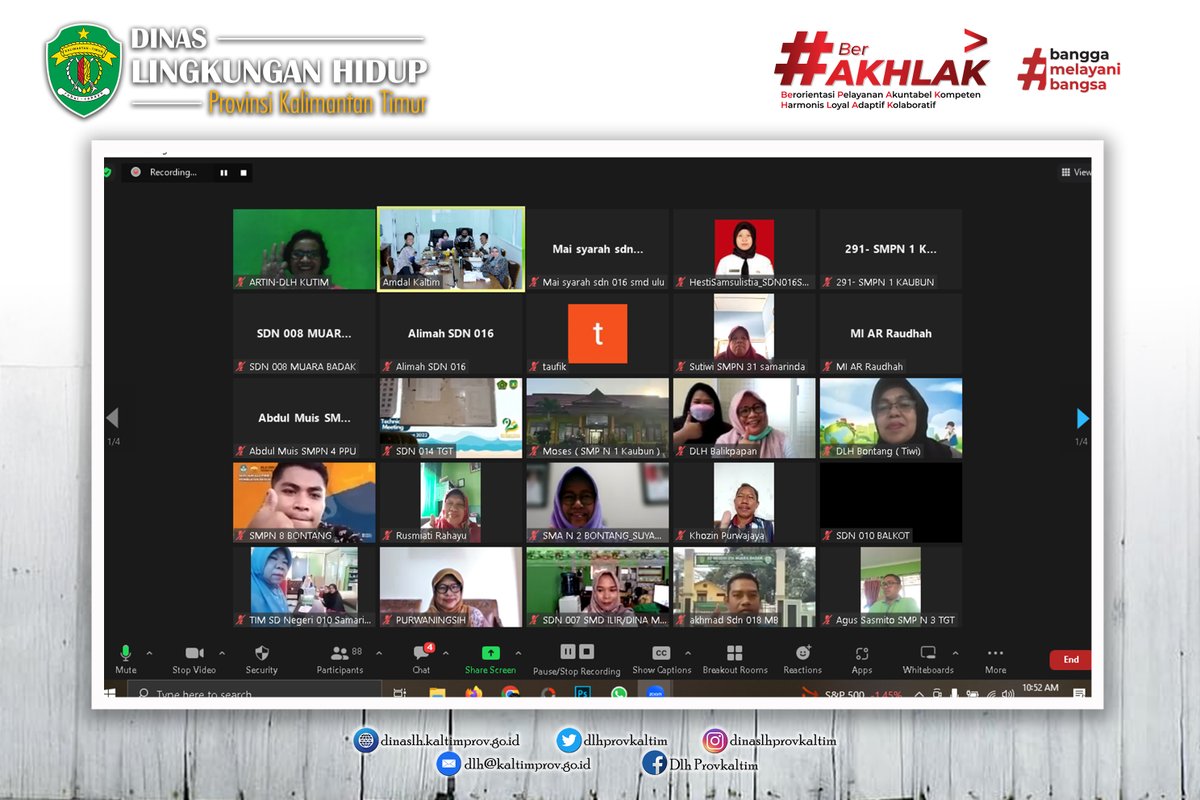Go to previous gallery page arrow
Image resolution: width=1200 pixels, height=800 pixels.
(112, 418)
